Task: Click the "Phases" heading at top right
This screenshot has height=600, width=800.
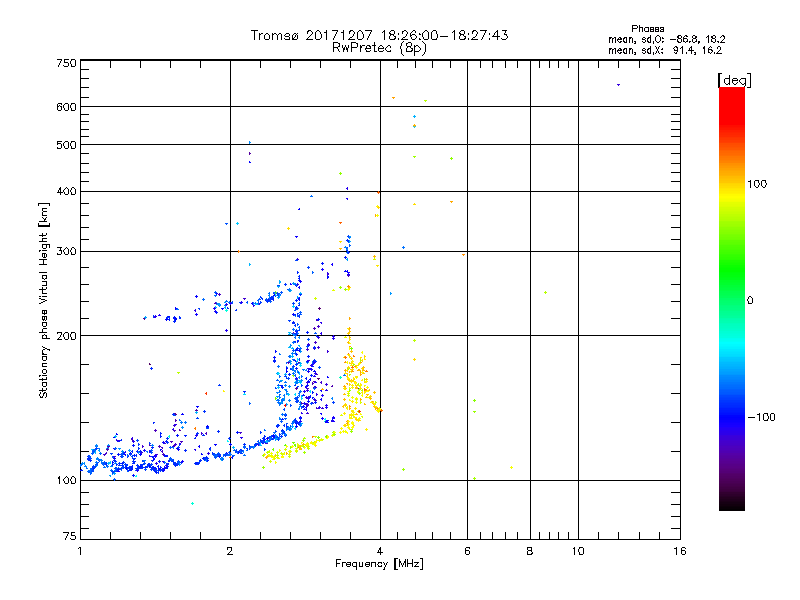Action: (647, 29)
